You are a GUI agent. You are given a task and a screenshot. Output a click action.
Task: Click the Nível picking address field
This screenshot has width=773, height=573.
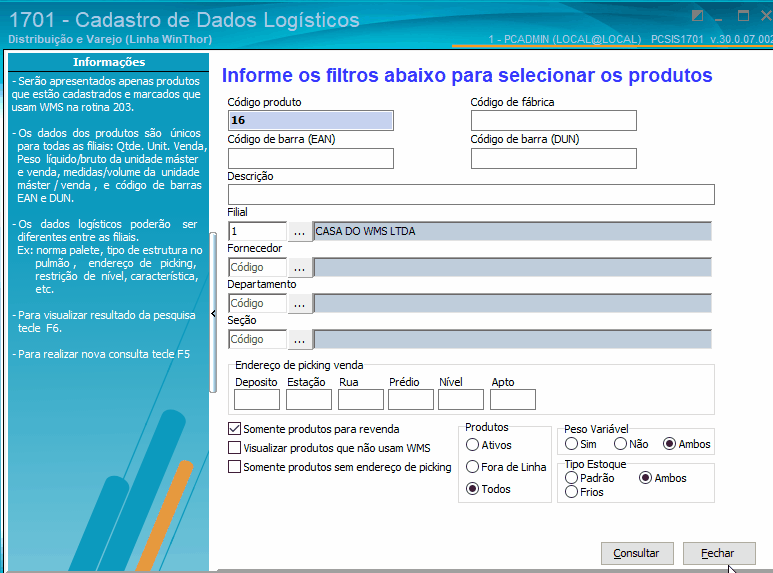[461, 399]
